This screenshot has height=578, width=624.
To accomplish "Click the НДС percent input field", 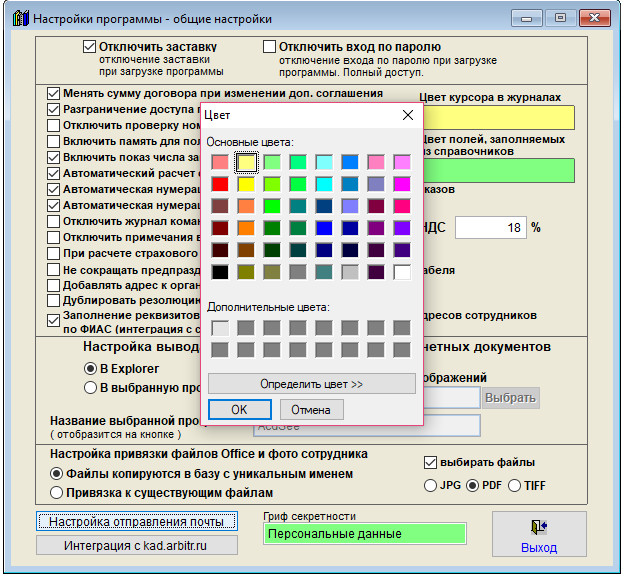I will (x=489, y=227).
